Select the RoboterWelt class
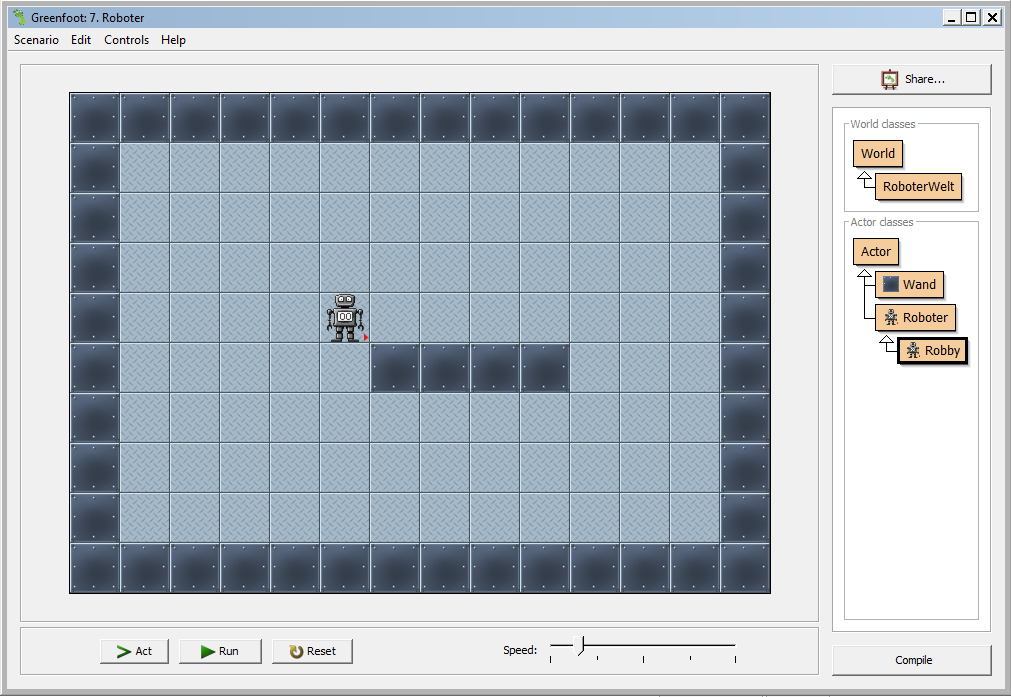 pos(918,187)
